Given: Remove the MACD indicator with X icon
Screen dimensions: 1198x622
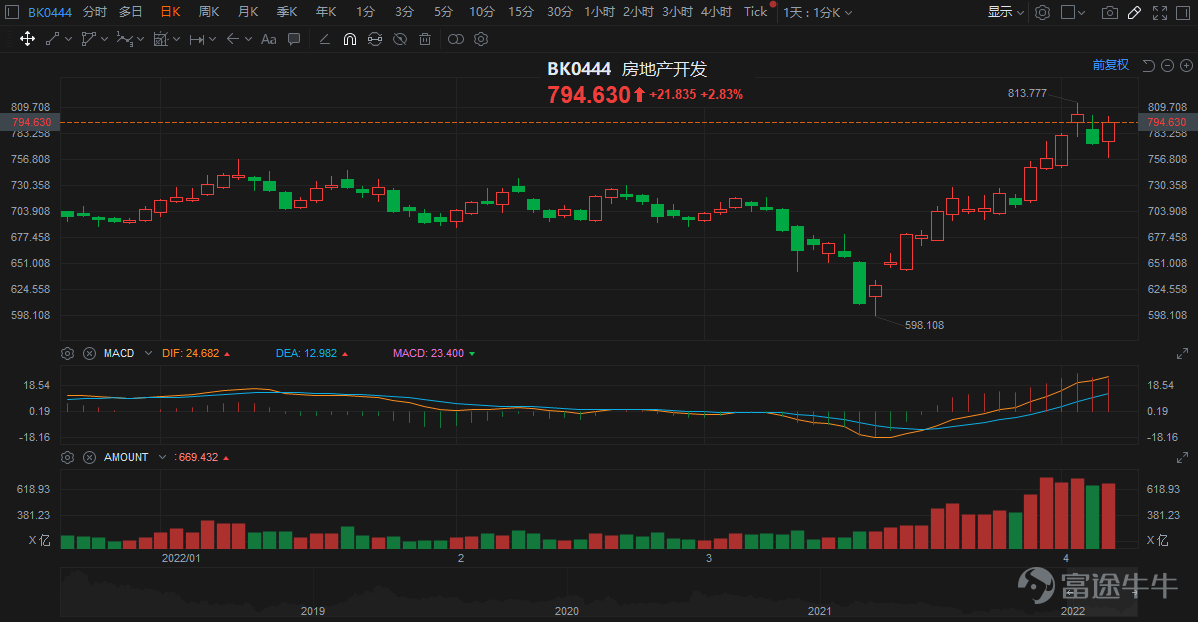Looking at the screenshot, I should point(89,353).
